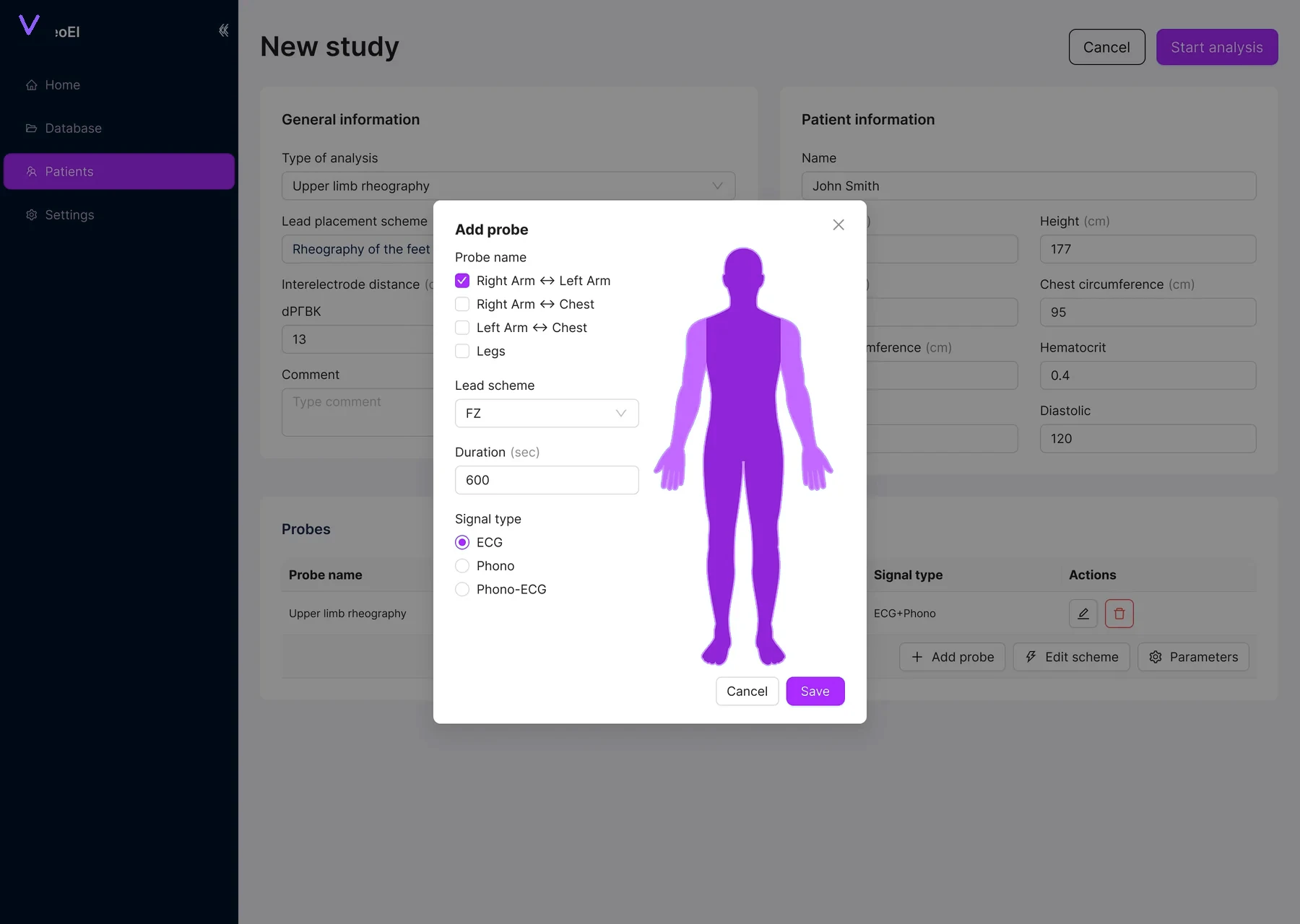Close the Add probe dialog
This screenshot has width=1300, height=924.
point(838,225)
